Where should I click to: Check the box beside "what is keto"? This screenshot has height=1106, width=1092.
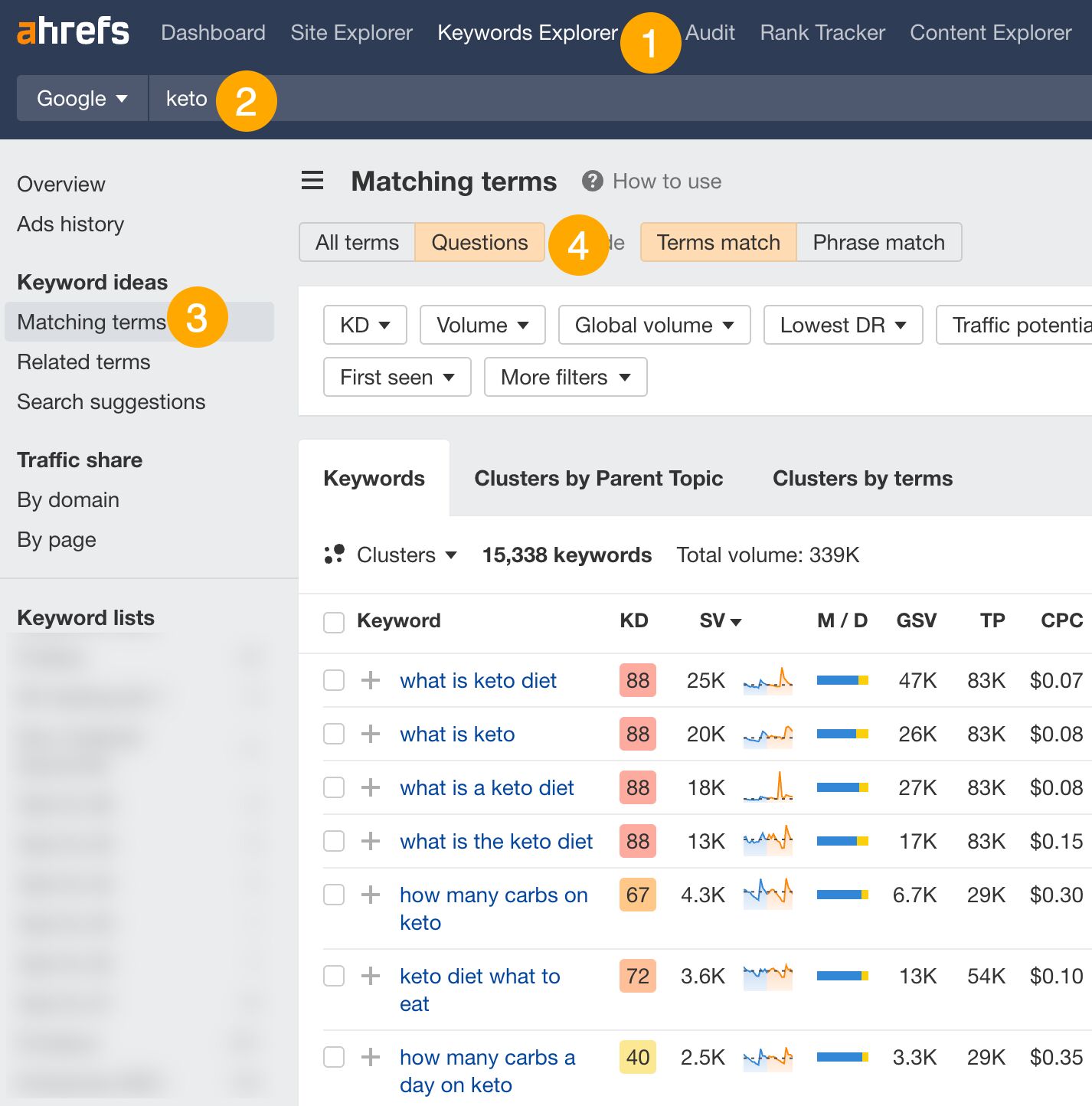tap(333, 734)
